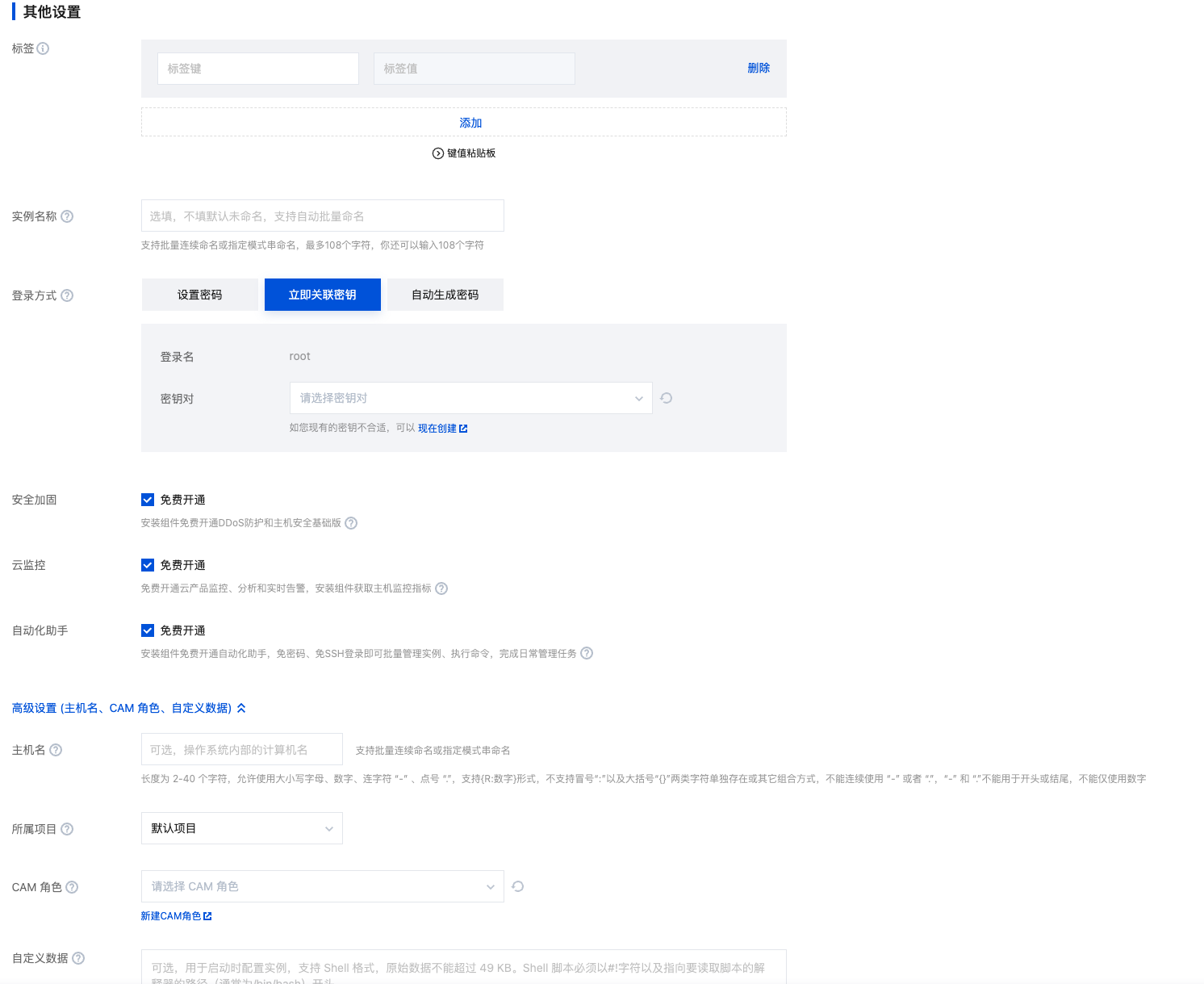This screenshot has height=984, width=1204.
Task: Open the 所属项目 help icon
Action: click(67, 829)
